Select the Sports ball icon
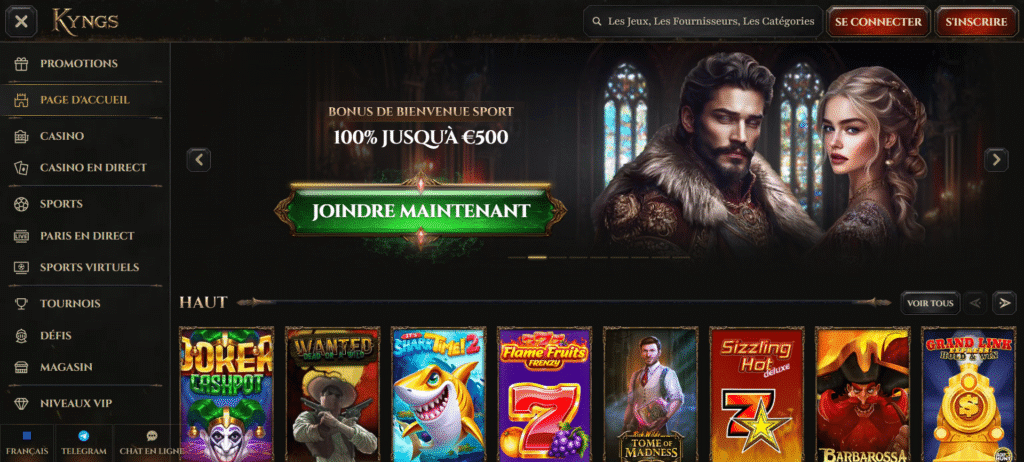The width and height of the screenshot is (1024, 462). pos(22,204)
